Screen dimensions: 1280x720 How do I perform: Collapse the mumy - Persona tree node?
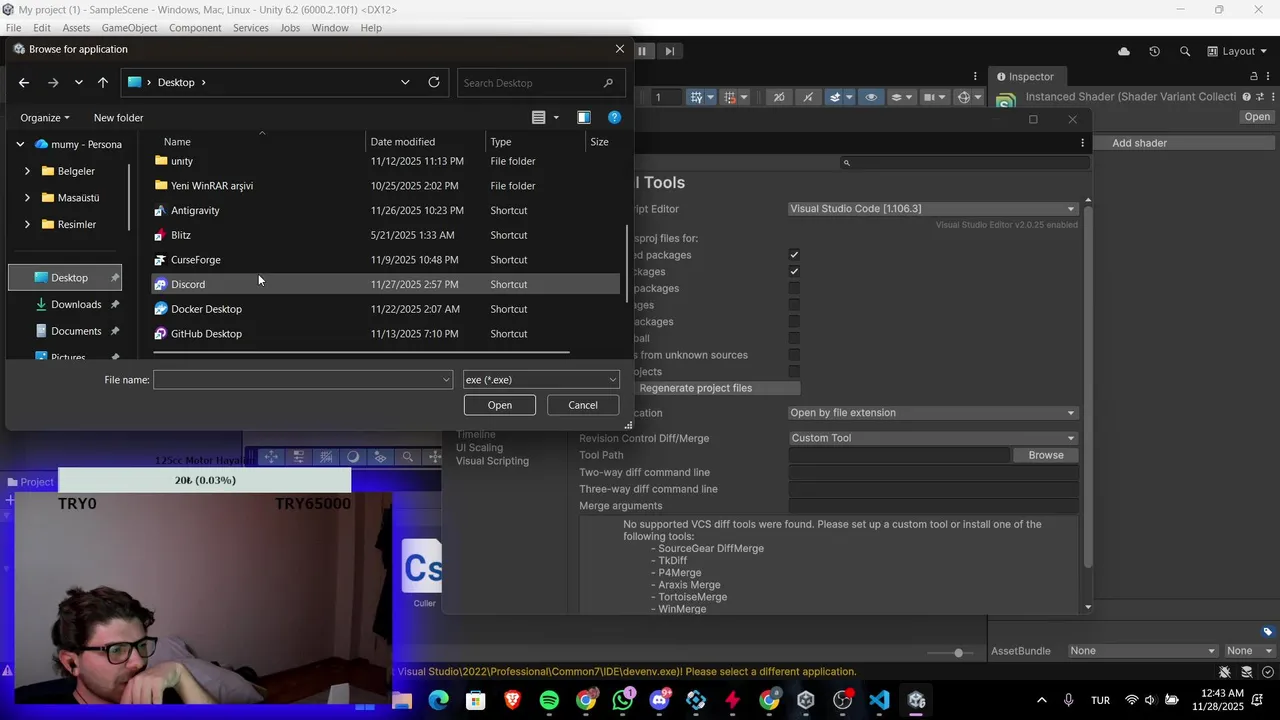point(20,144)
